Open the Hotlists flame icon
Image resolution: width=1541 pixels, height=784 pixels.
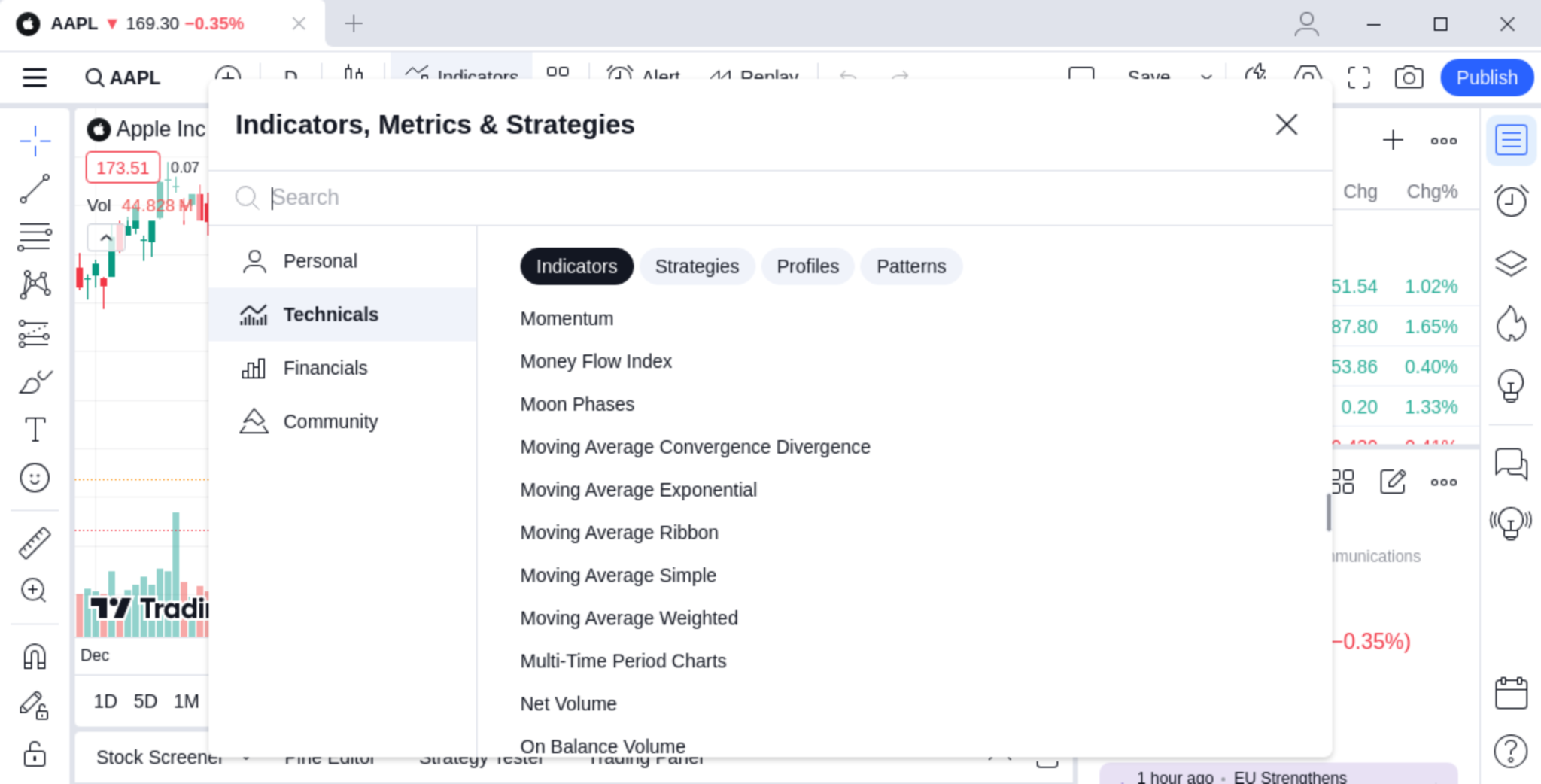click(1512, 325)
